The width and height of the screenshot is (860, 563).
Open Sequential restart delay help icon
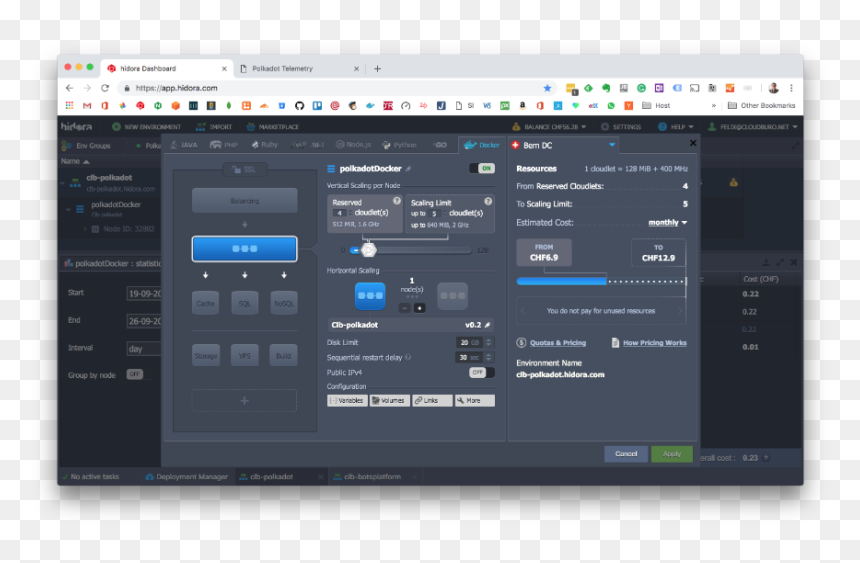coord(408,357)
